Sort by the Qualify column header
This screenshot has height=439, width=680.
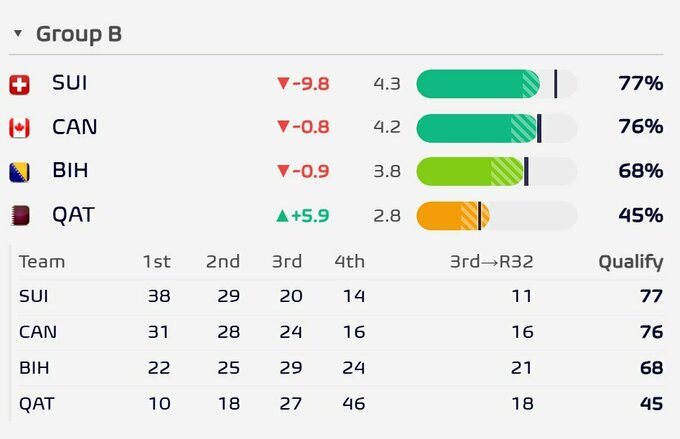pyautogui.click(x=631, y=262)
